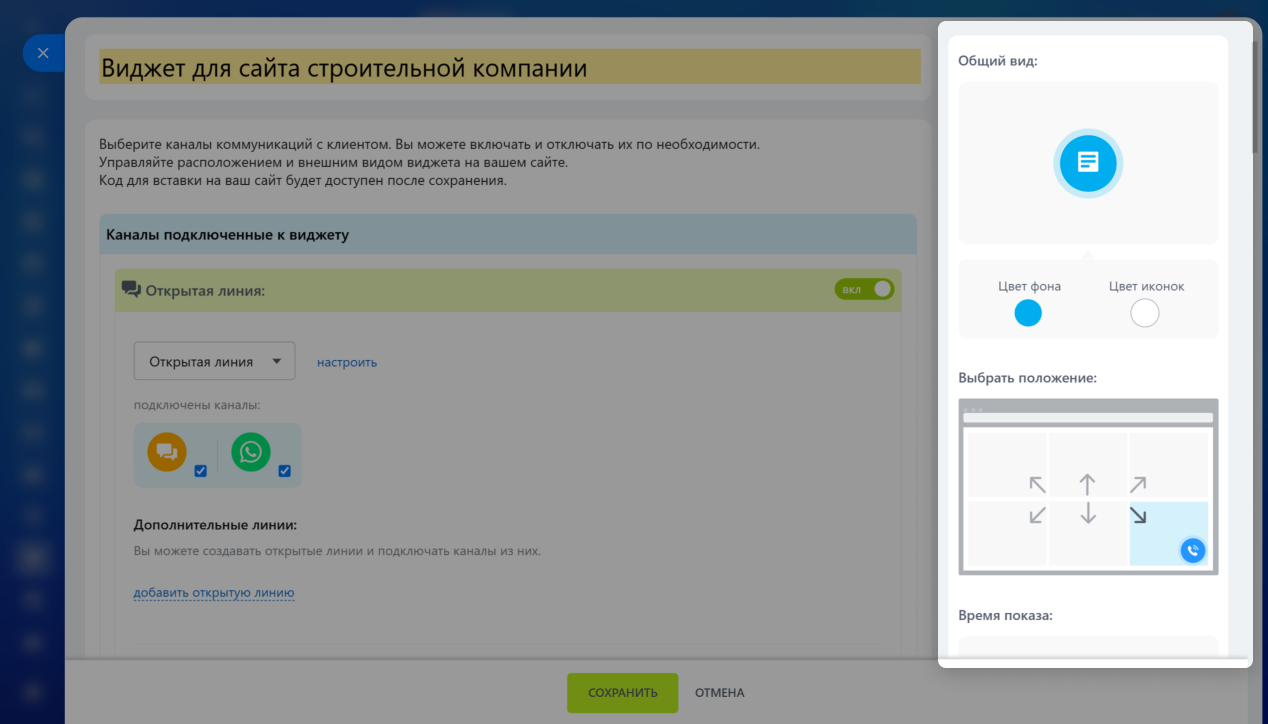Click the 'Время показа:' label

[x=1005, y=615]
